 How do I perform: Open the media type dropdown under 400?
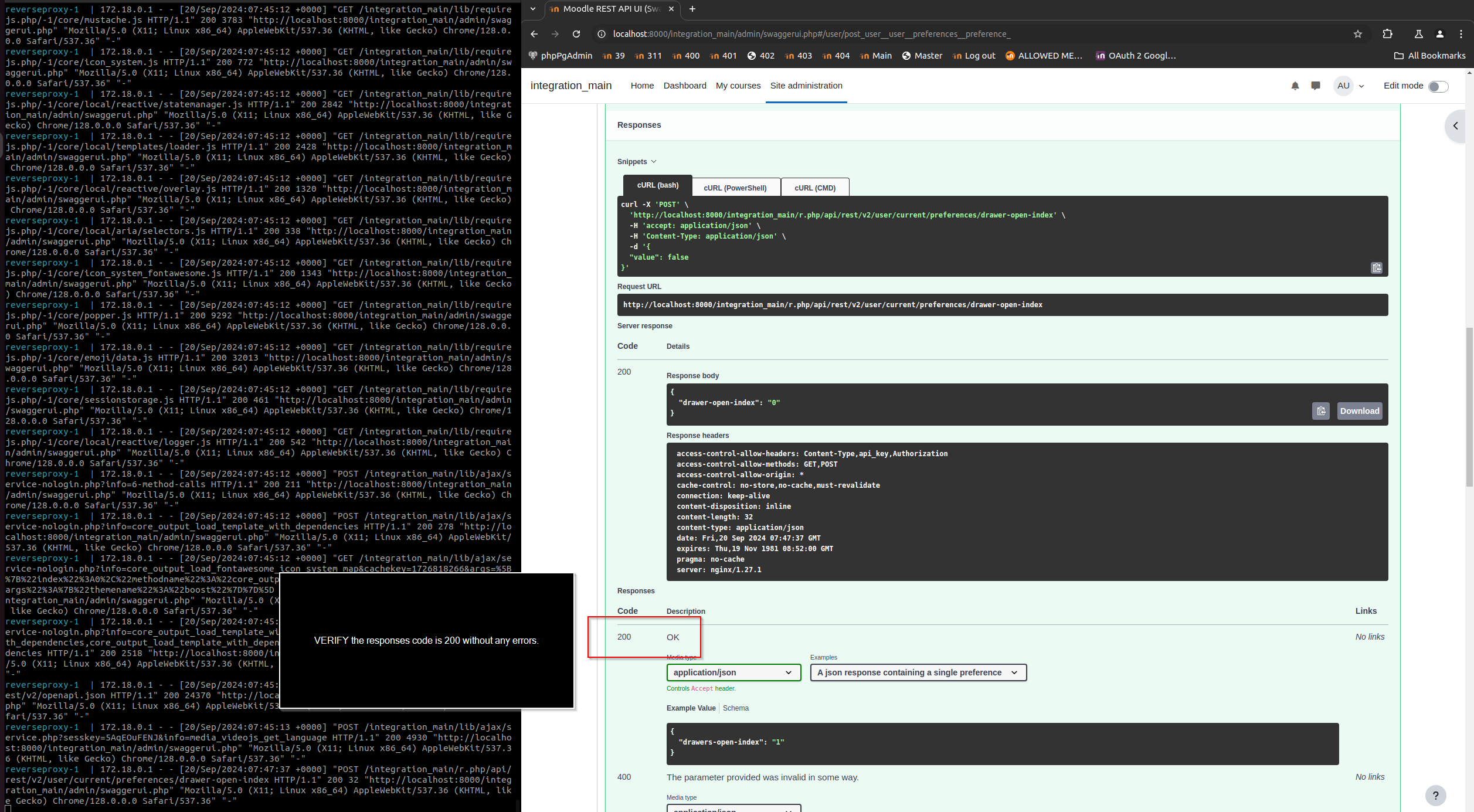point(733,808)
